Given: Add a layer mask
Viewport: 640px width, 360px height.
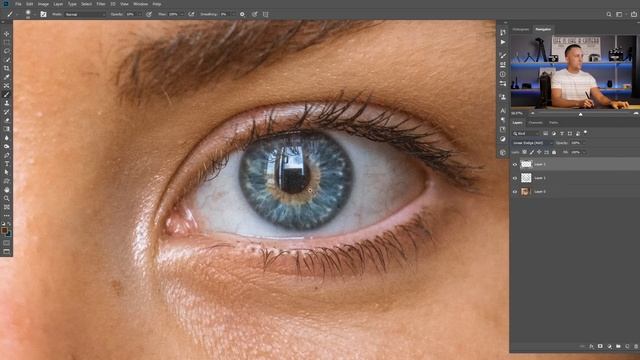Looking at the screenshot, I should coord(600,346).
